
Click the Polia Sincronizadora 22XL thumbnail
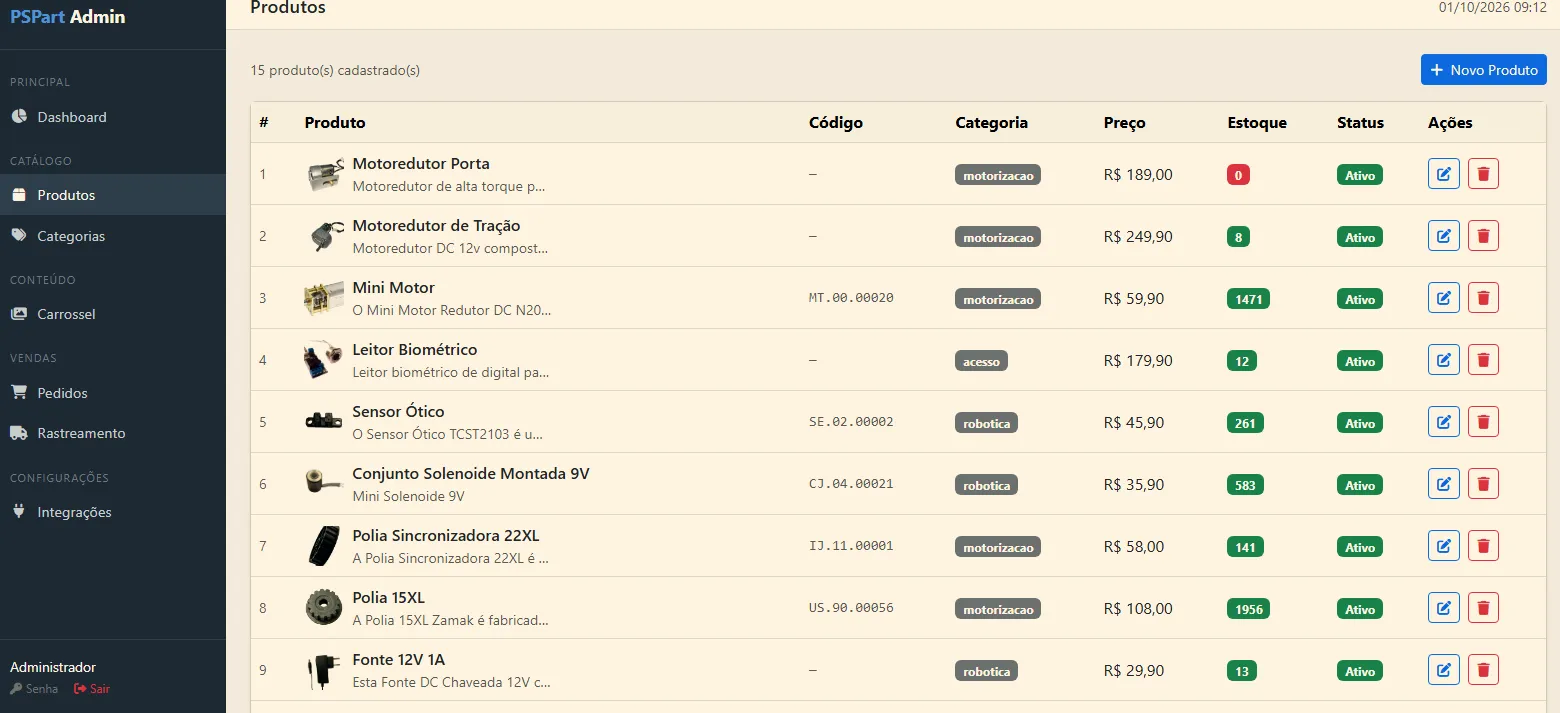(x=324, y=546)
